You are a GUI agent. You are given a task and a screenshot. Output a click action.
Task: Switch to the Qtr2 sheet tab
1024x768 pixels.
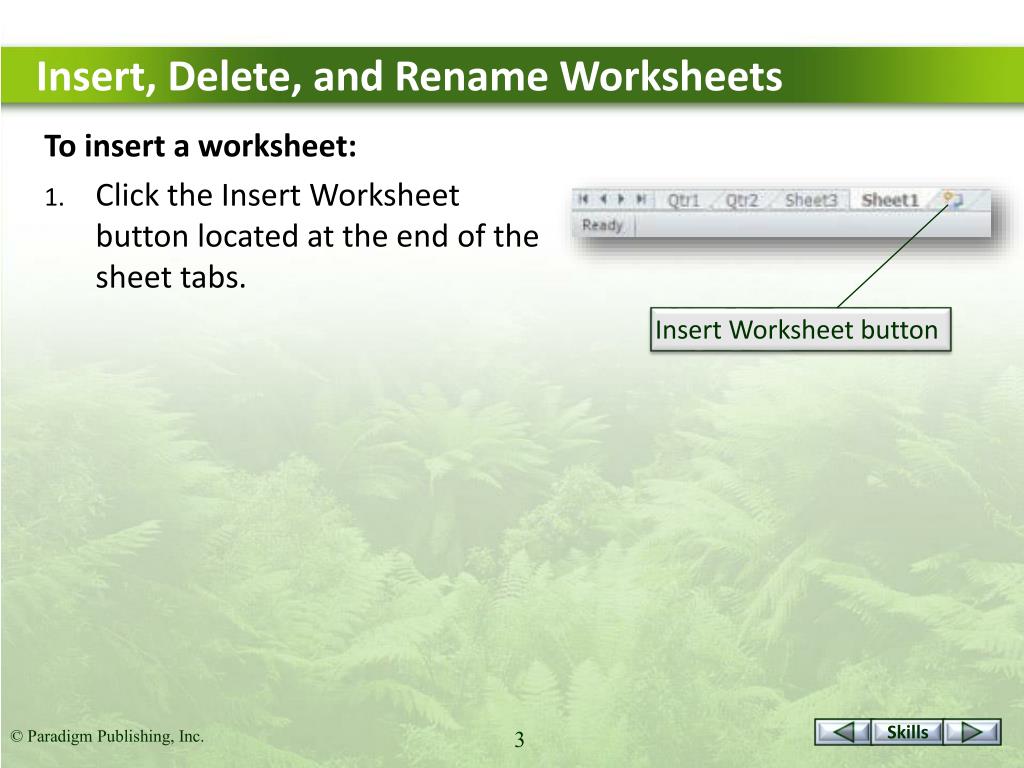tap(742, 200)
